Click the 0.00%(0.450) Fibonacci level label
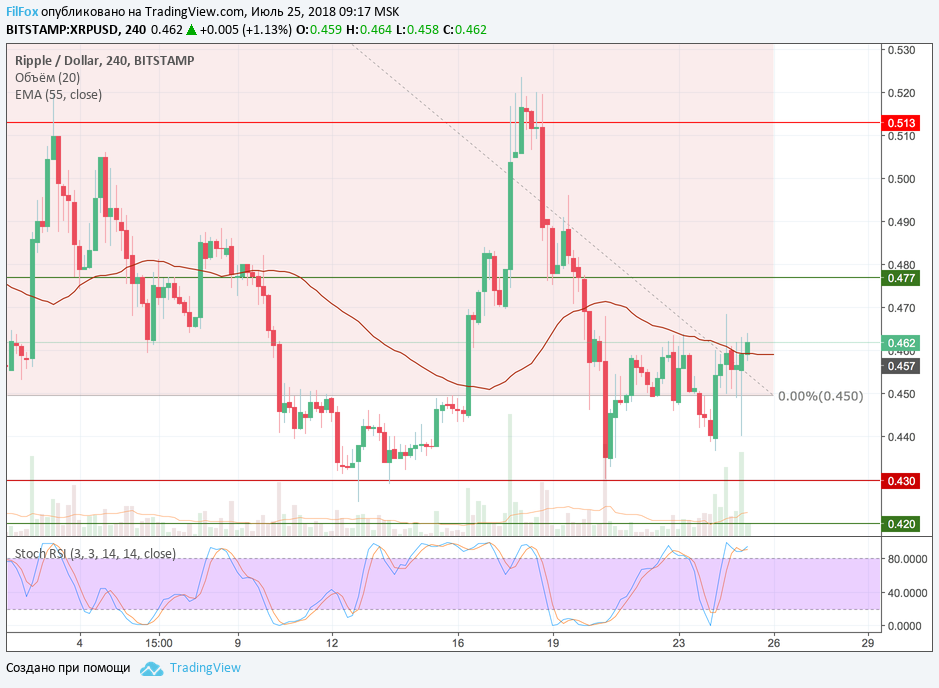Image resolution: width=939 pixels, height=688 pixels. point(820,396)
